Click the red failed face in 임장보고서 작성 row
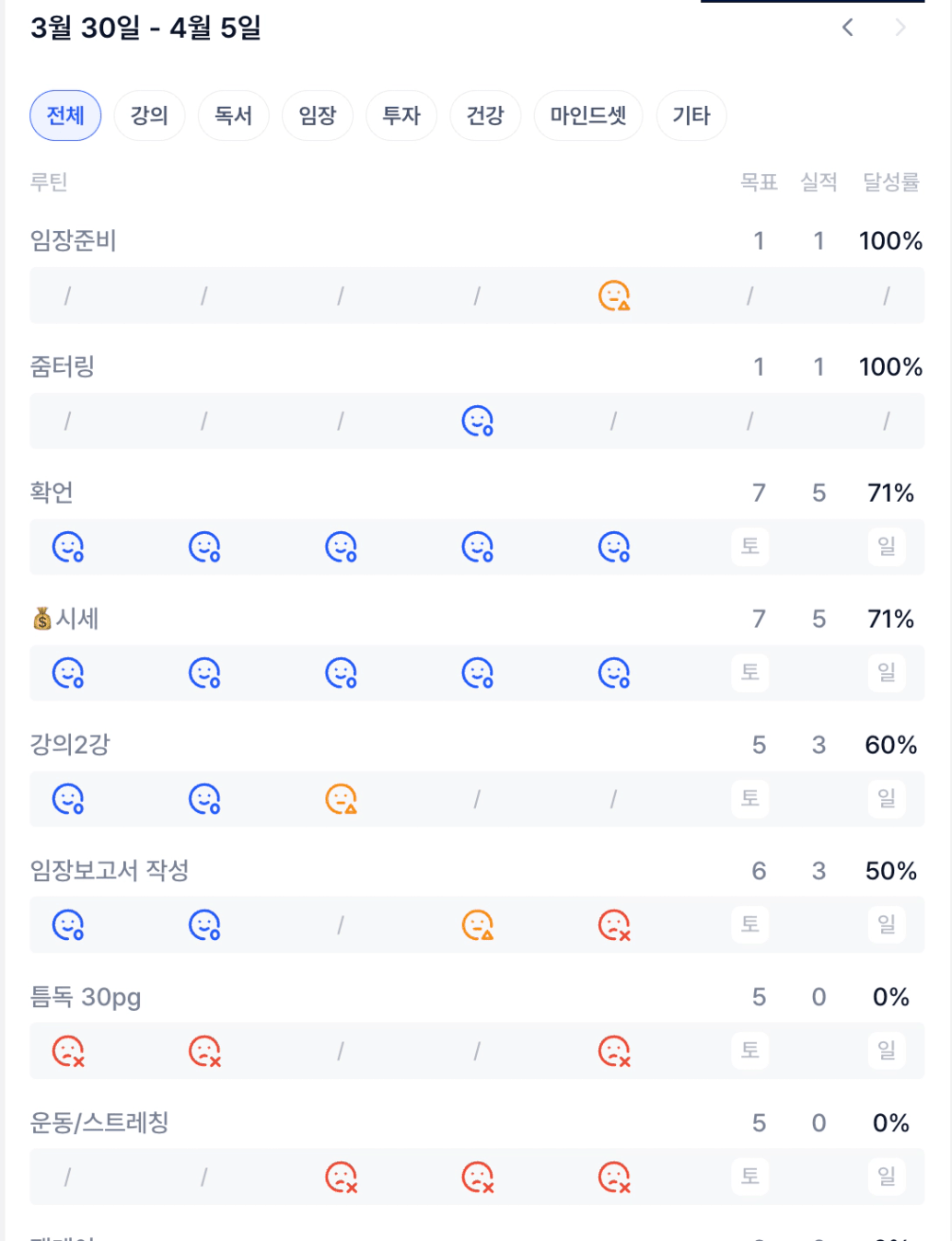Image resolution: width=952 pixels, height=1241 pixels. tap(614, 925)
